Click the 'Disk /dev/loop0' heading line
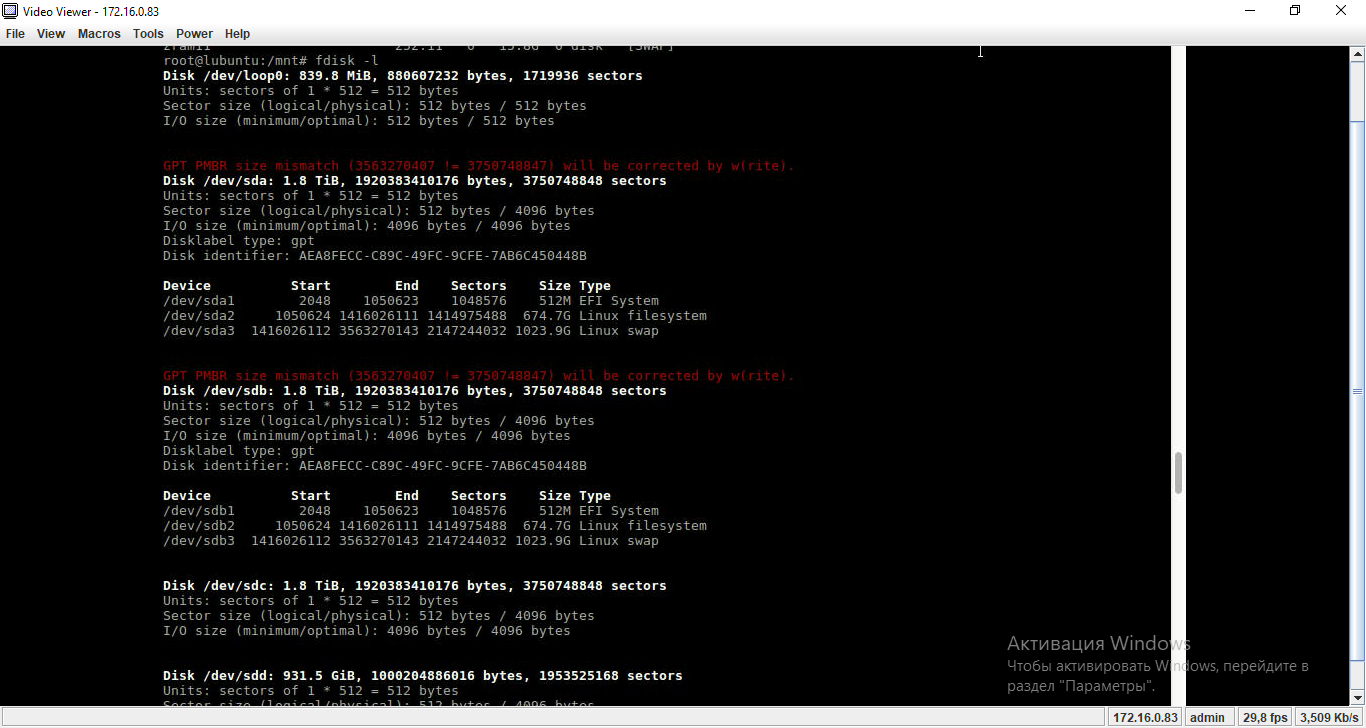The width and height of the screenshot is (1366, 728). (403, 76)
